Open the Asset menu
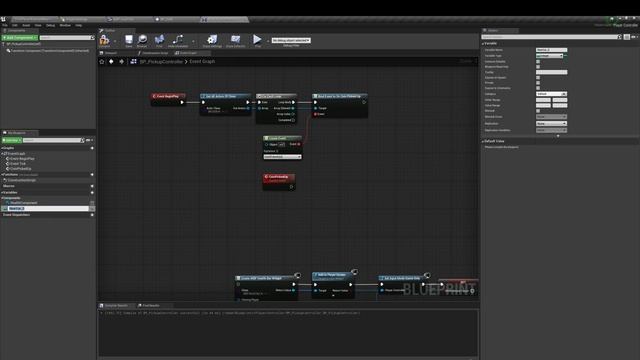The height and width of the screenshot is (360, 640). click(26, 25)
